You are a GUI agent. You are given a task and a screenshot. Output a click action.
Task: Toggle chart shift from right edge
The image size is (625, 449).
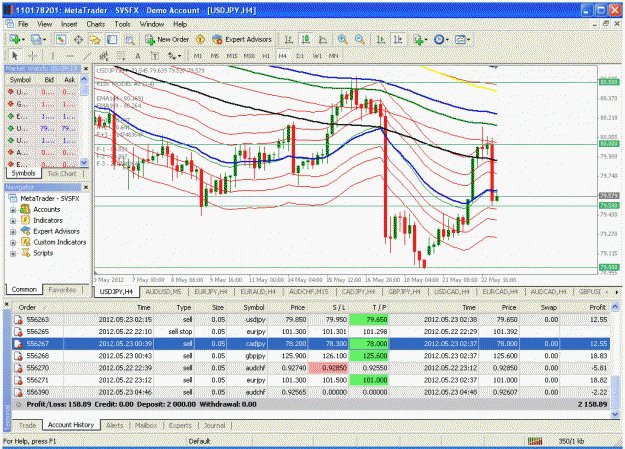398,39
